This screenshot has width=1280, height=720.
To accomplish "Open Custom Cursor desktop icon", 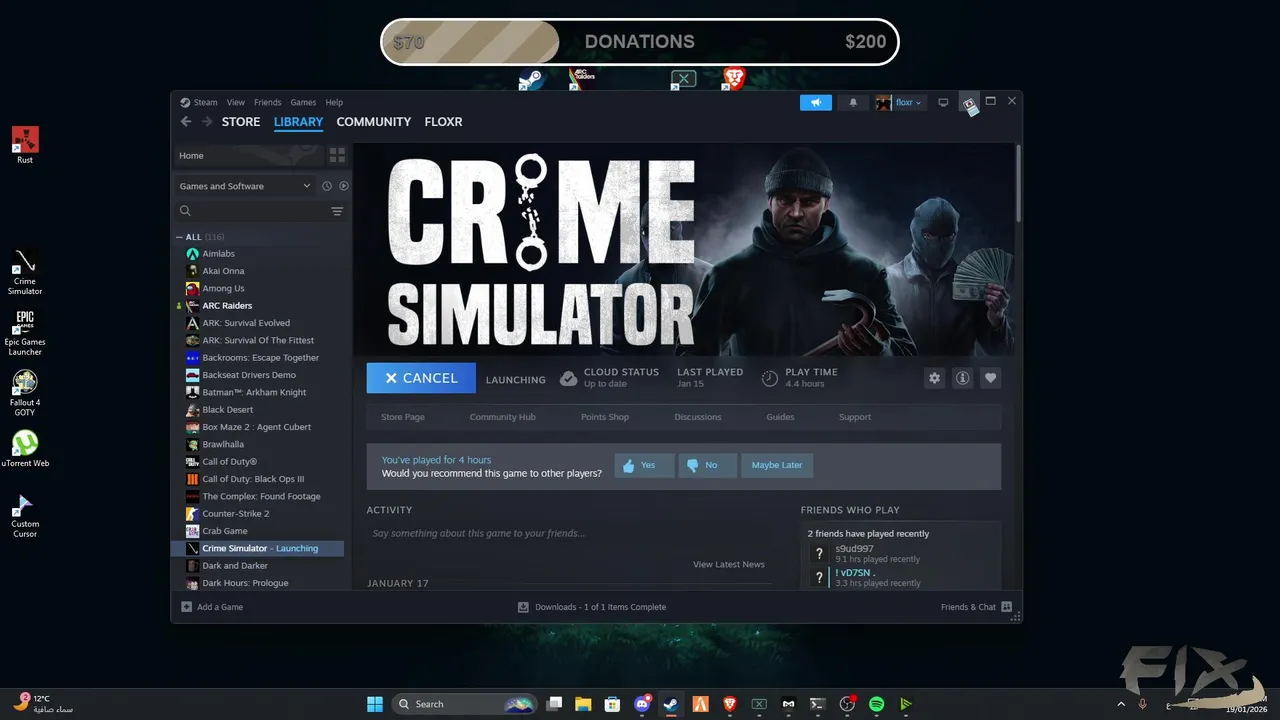I will pyautogui.click(x=25, y=515).
